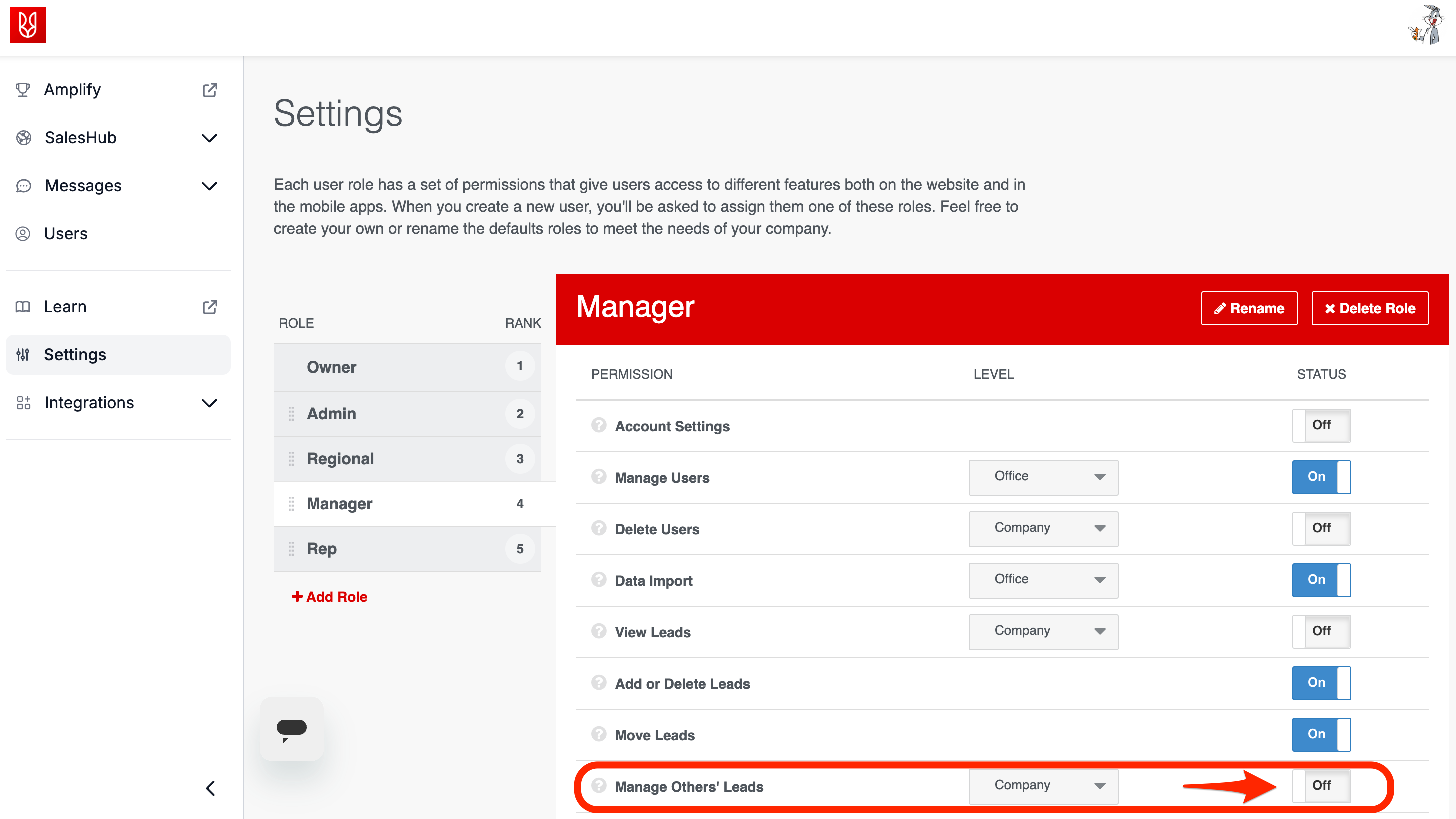
Task: Click the red logo icon at top left
Action: (x=27, y=25)
